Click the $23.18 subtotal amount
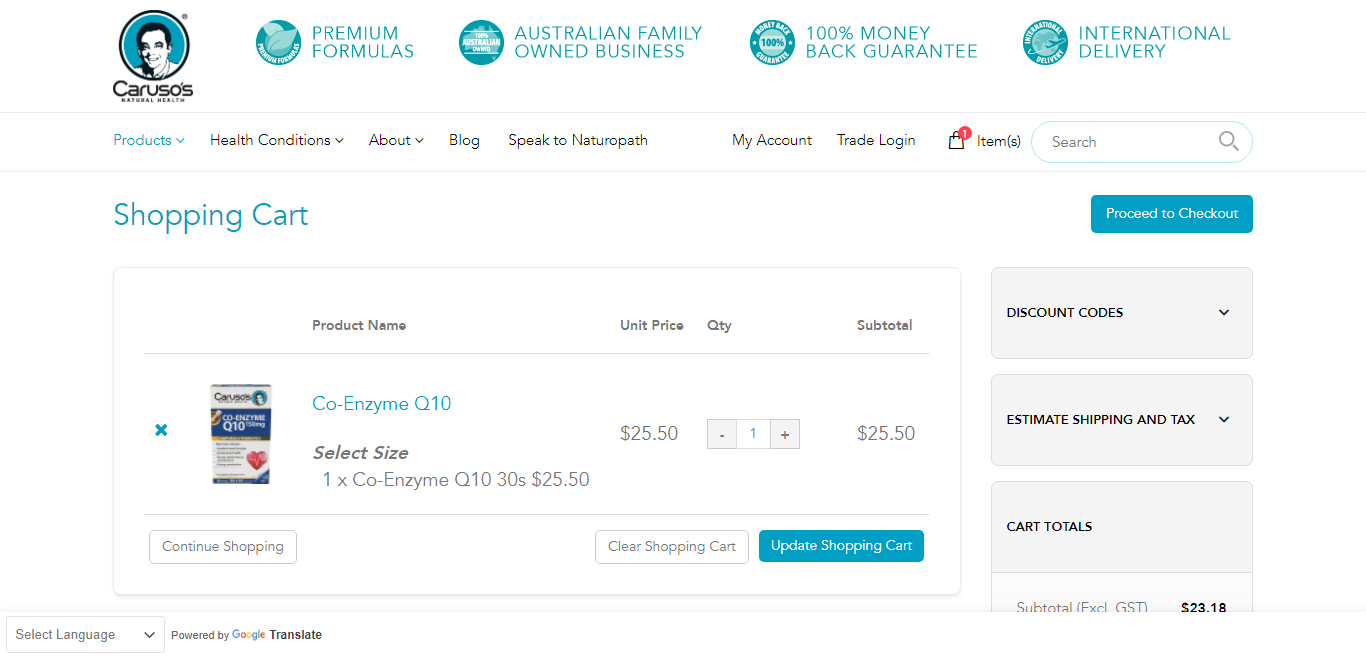 pos(1203,608)
